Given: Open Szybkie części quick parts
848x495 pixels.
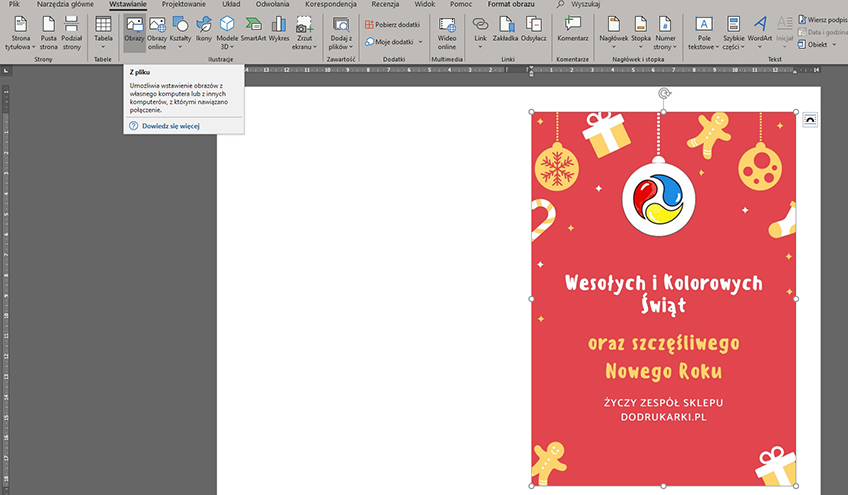Looking at the screenshot, I should 733,33.
